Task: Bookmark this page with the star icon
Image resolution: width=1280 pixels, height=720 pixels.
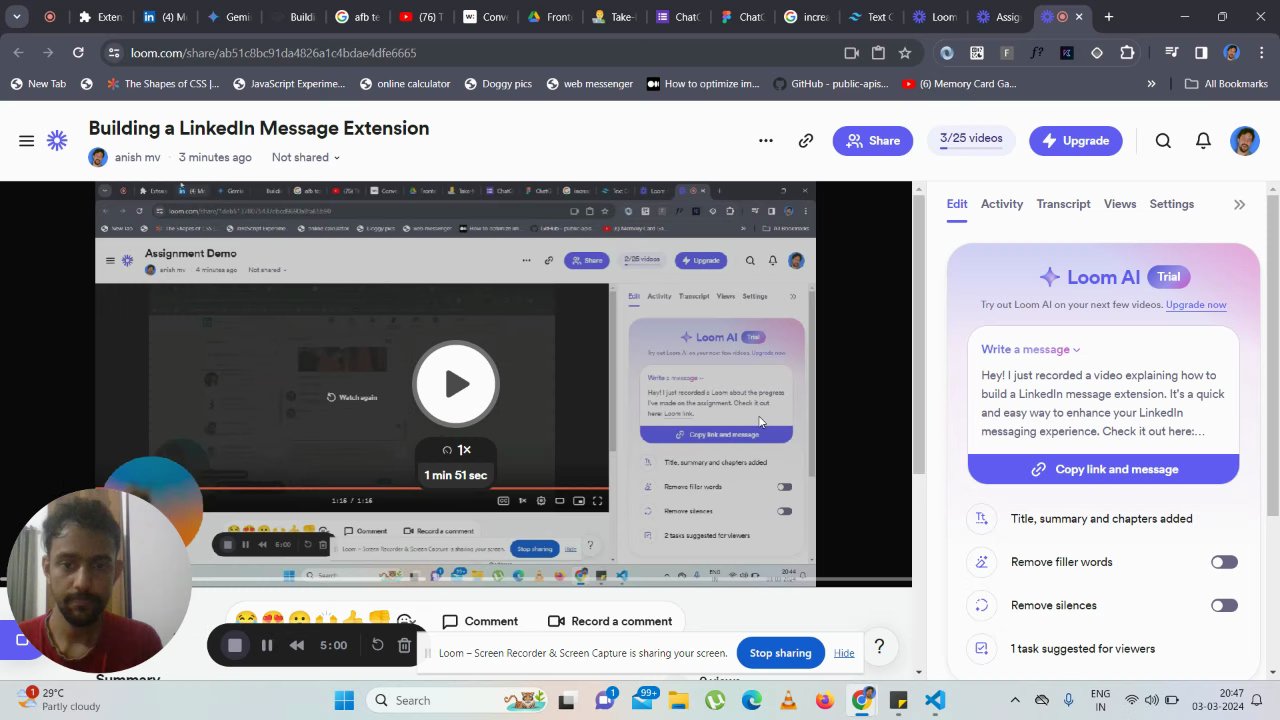Action: click(x=905, y=53)
